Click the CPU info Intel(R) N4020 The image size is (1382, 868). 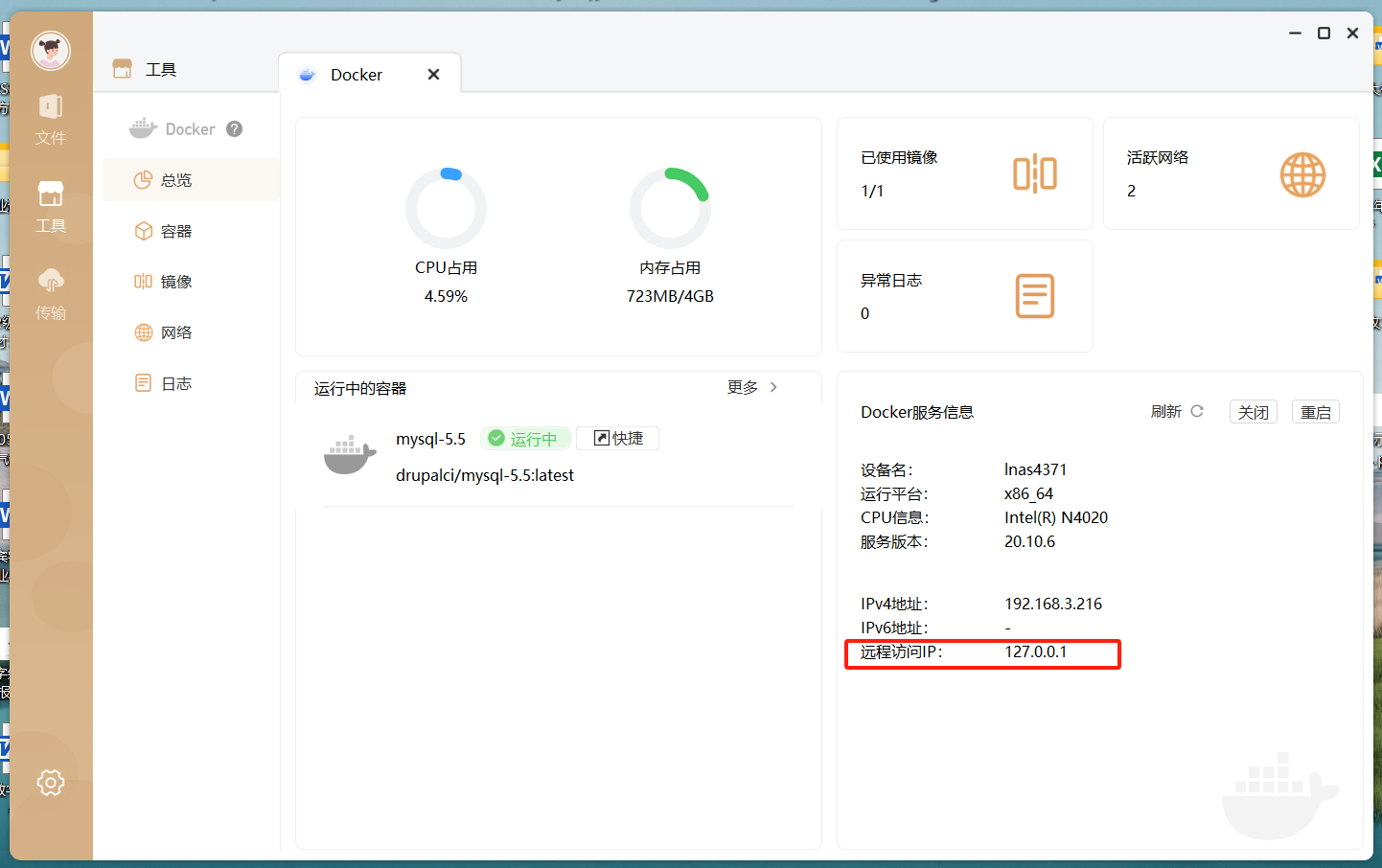[x=1056, y=517]
